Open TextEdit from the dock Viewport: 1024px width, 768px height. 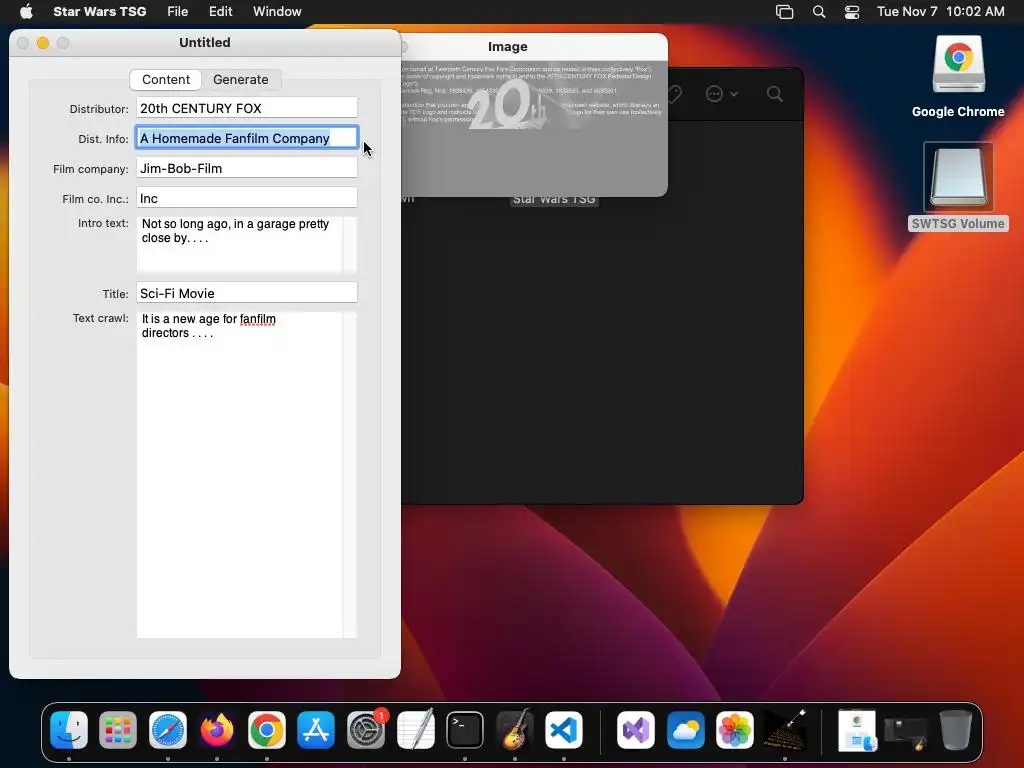pyautogui.click(x=415, y=729)
